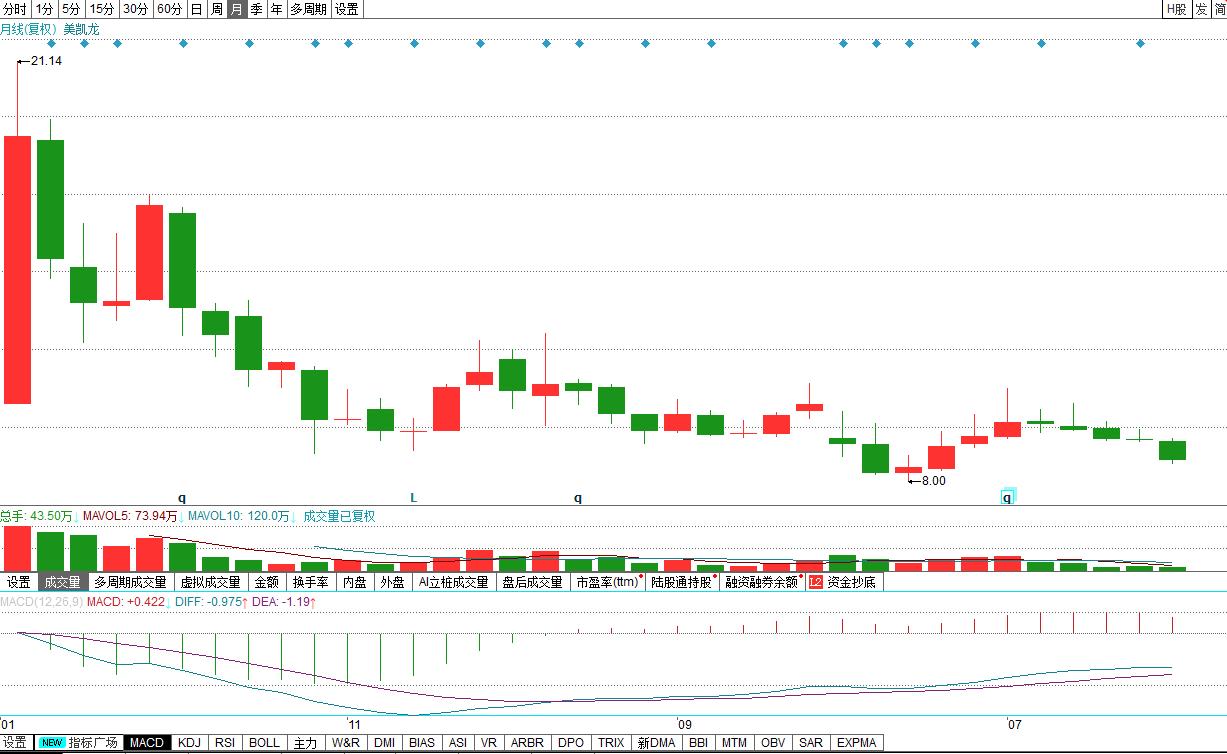This screenshot has width=1227, height=754.
Task: Select the 市盈率(ttm) tab
Action: (x=608, y=582)
